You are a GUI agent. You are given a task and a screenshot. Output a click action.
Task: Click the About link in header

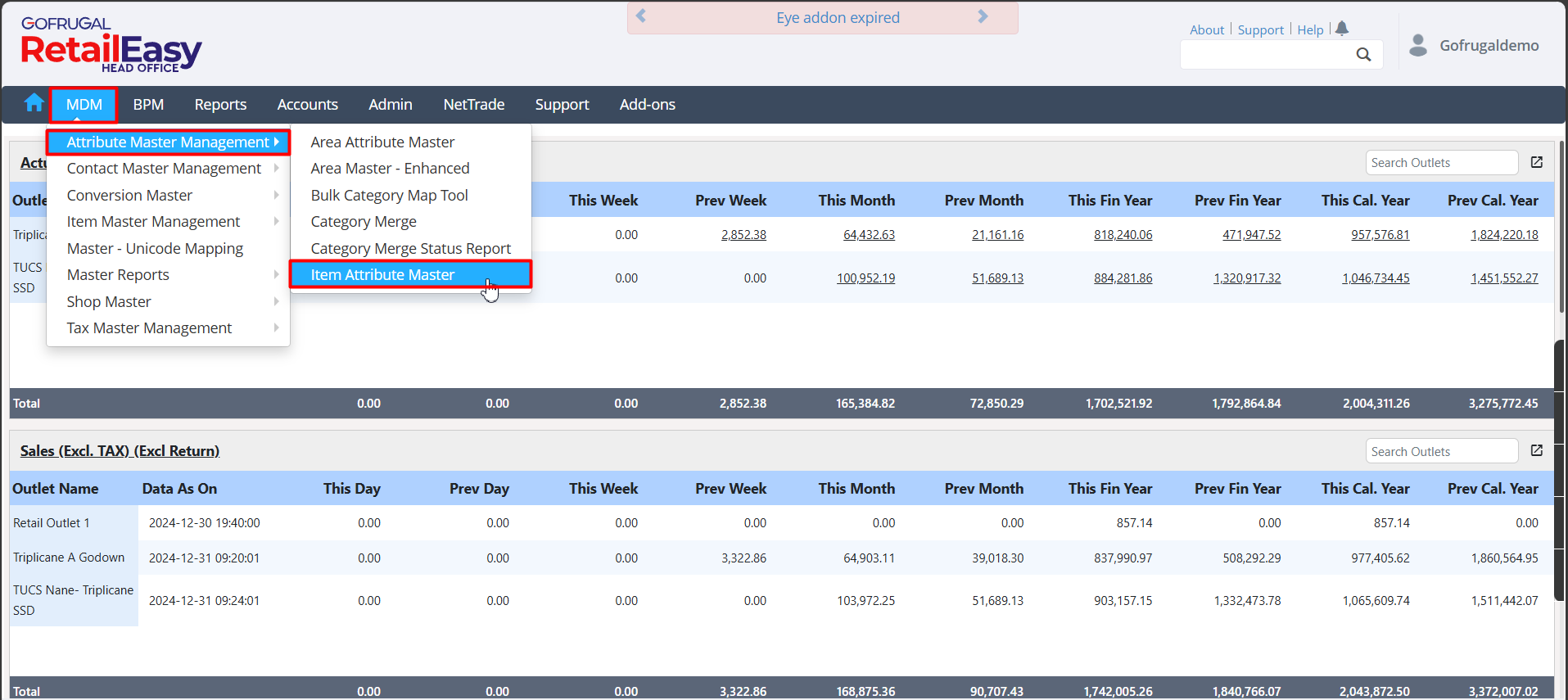pos(1206,30)
